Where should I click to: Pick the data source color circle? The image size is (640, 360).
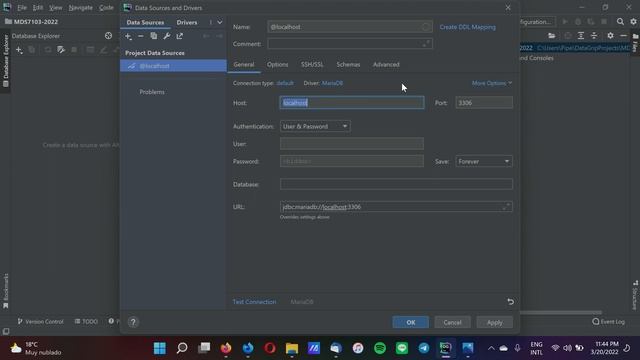[426, 27]
